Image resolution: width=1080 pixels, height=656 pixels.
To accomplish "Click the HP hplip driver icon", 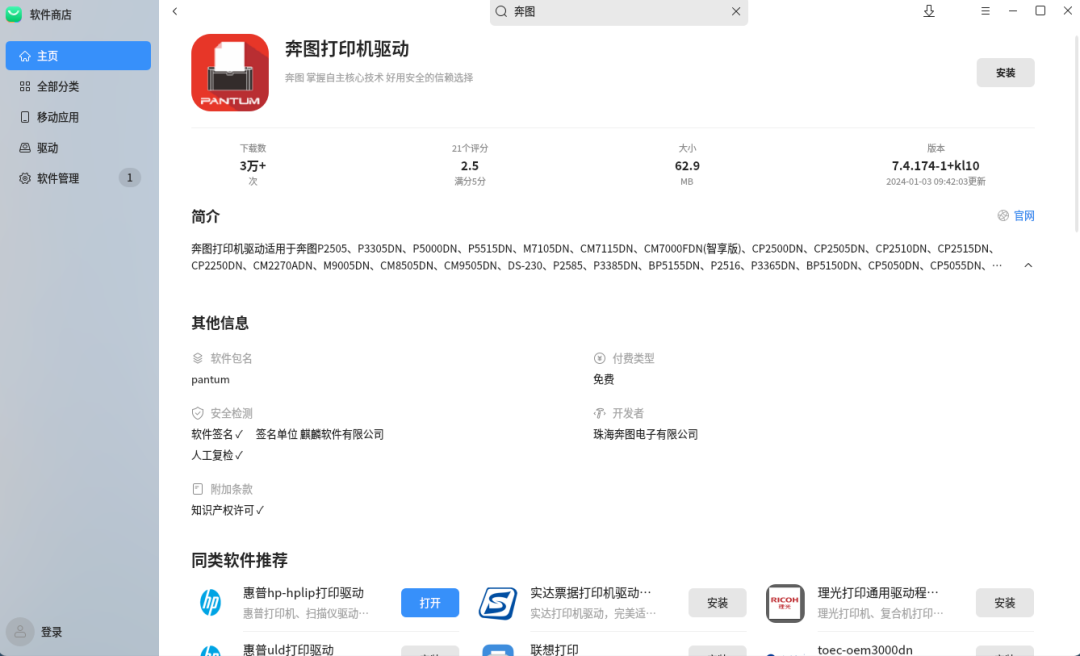I will pos(210,602).
